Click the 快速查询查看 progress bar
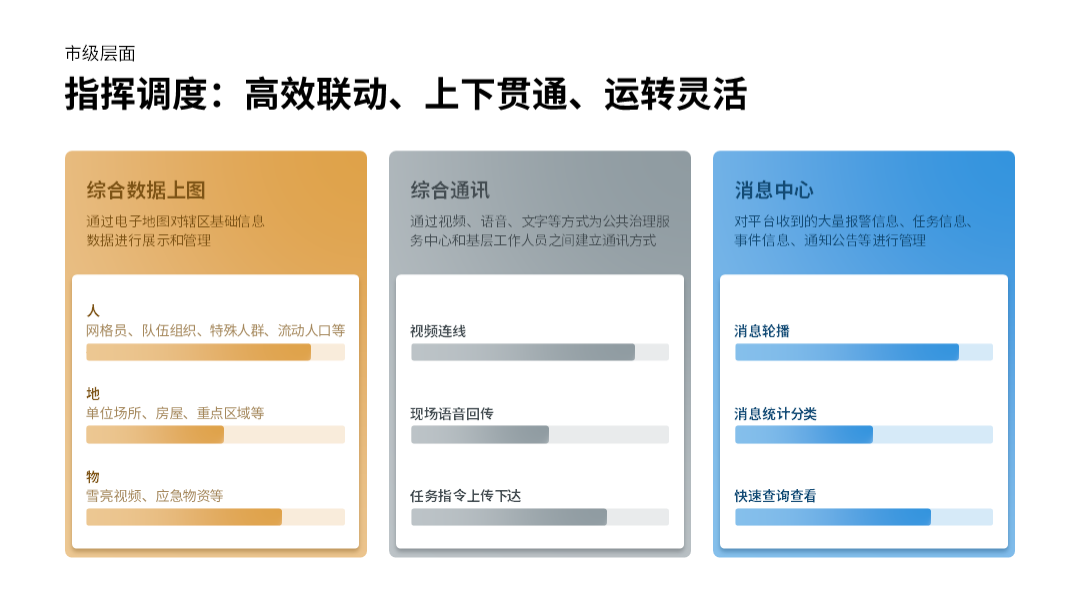 pyautogui.click(x=863, y=517)
